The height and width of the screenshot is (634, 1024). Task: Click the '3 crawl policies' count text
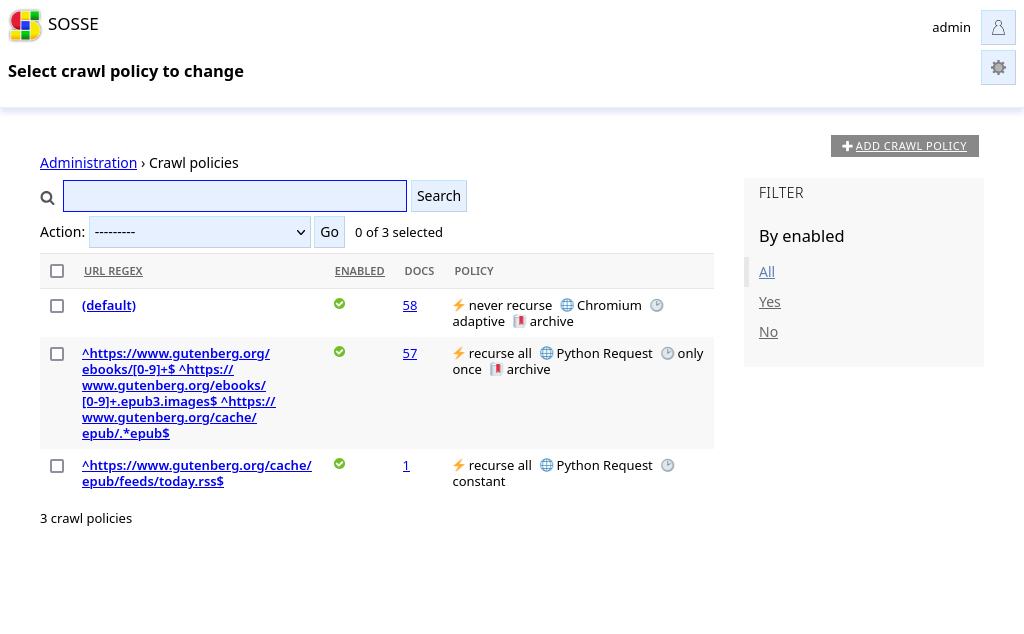click(x=86, y=518)
